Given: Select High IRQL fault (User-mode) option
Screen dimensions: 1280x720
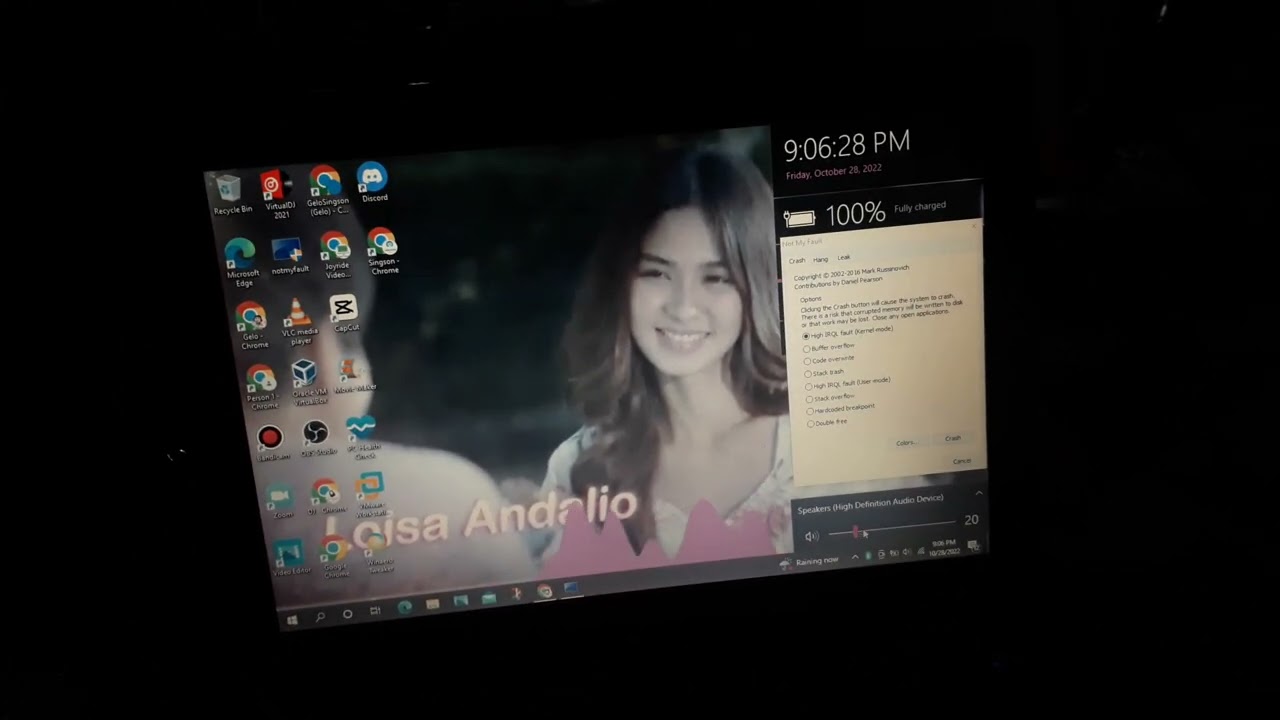Looking at the screenshot, I should tap(848, 384).
